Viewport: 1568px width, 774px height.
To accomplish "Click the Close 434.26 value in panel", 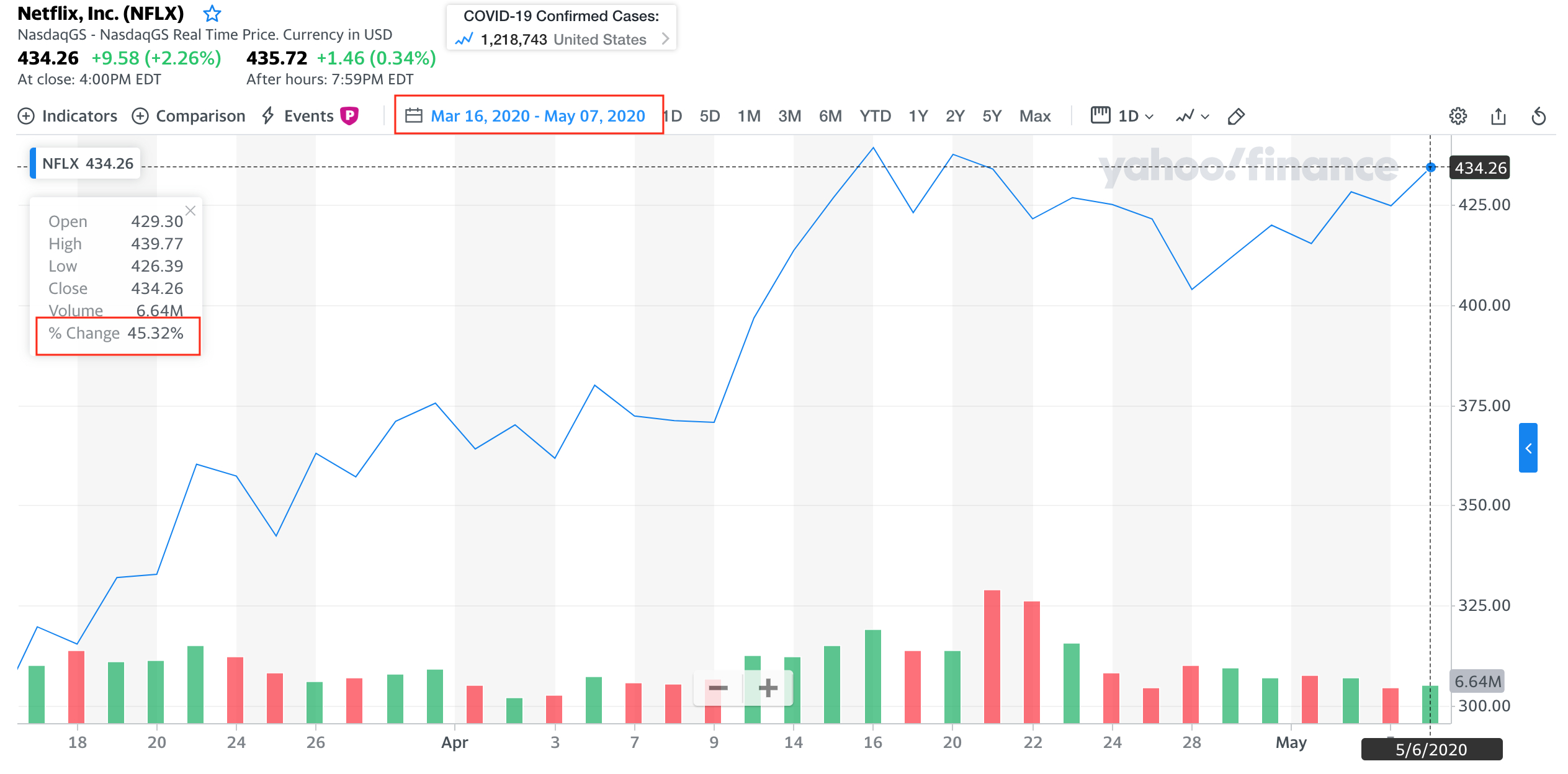I will click(x=157, y=288).
